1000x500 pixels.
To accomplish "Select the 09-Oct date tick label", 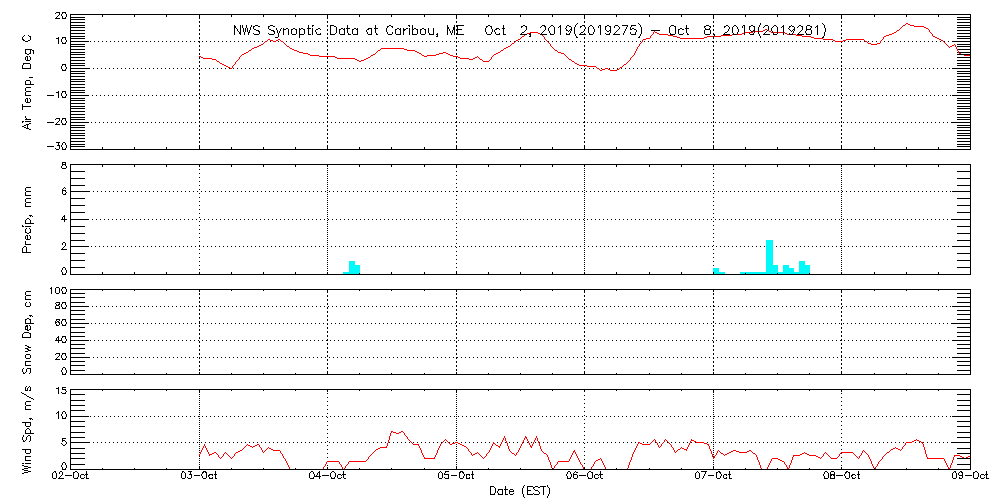I will pyautogui.click(x=970, y=477).
